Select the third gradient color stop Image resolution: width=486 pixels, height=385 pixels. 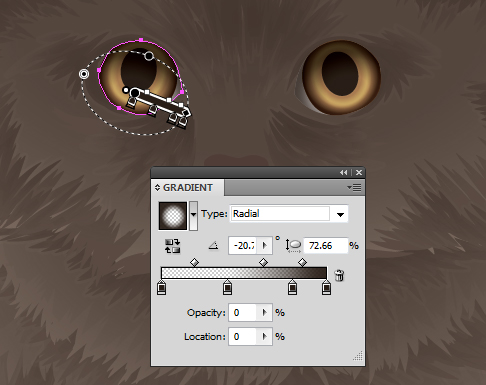(x=292, y=288)
